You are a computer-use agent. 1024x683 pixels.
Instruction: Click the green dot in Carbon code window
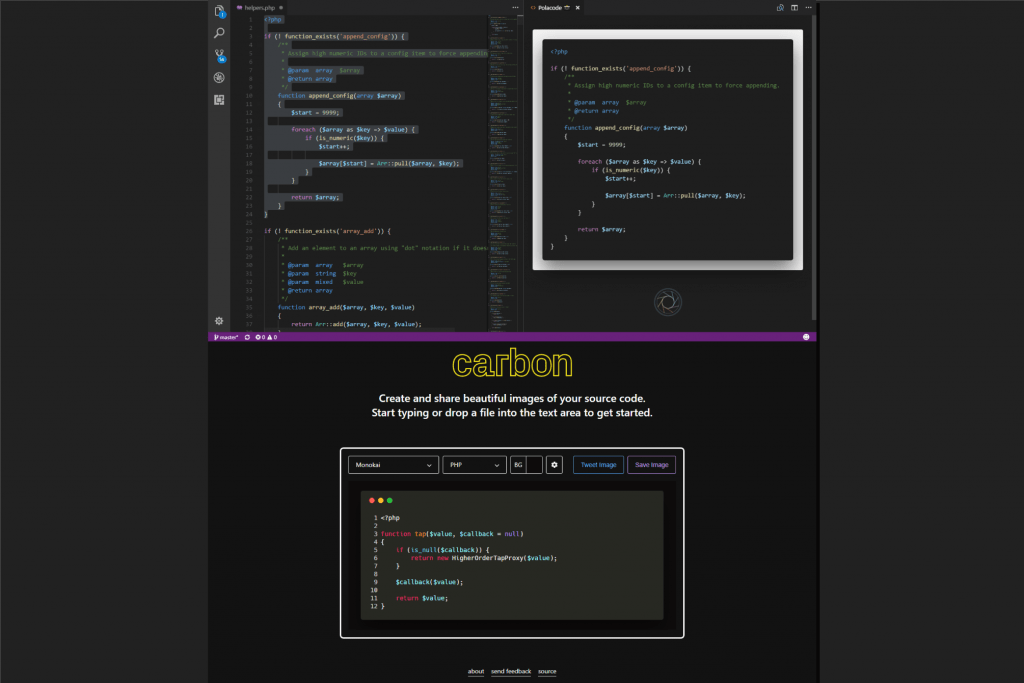(390, 501)
